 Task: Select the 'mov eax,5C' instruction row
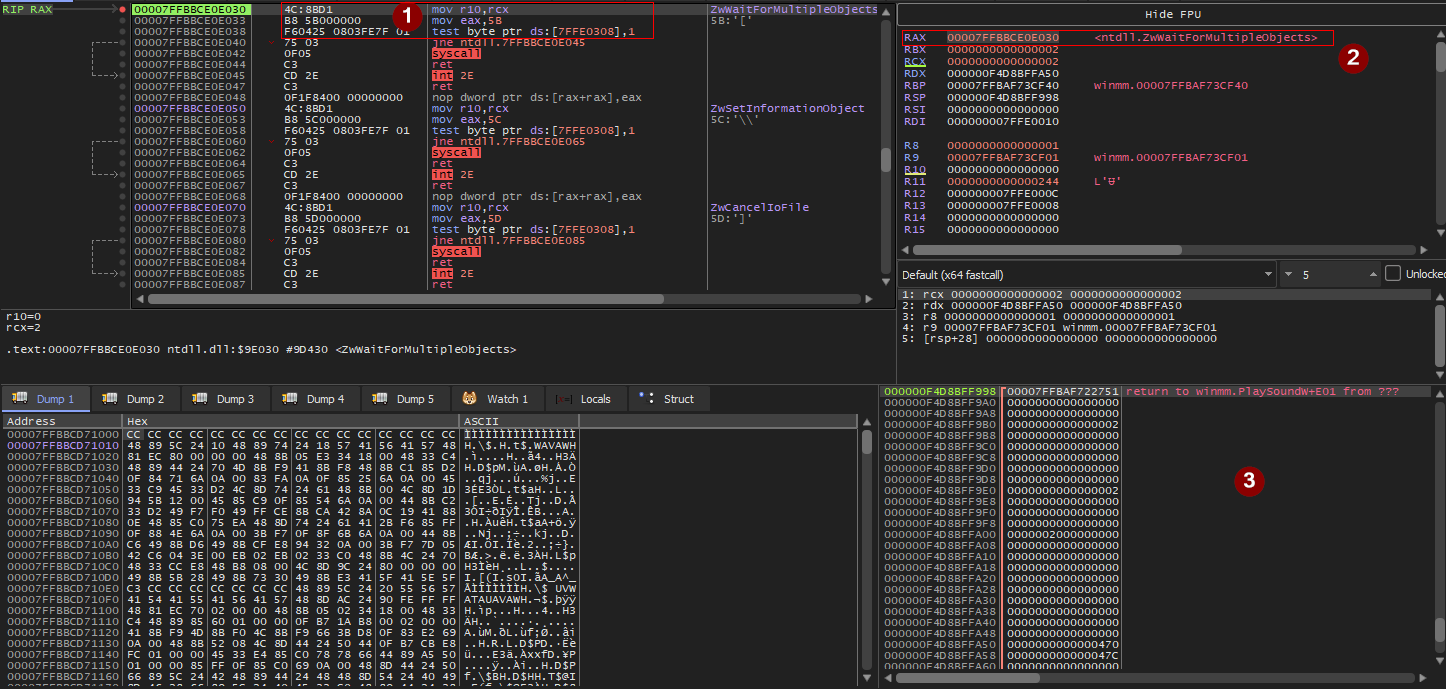(505, 119)
